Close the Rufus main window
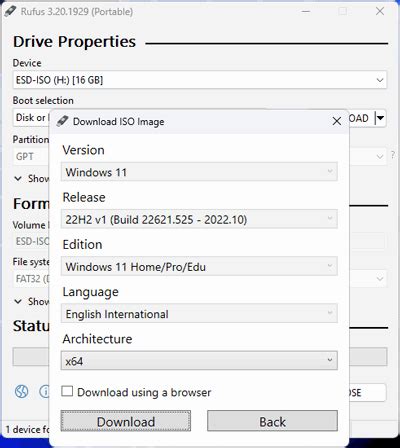 (x=380, y=11)
